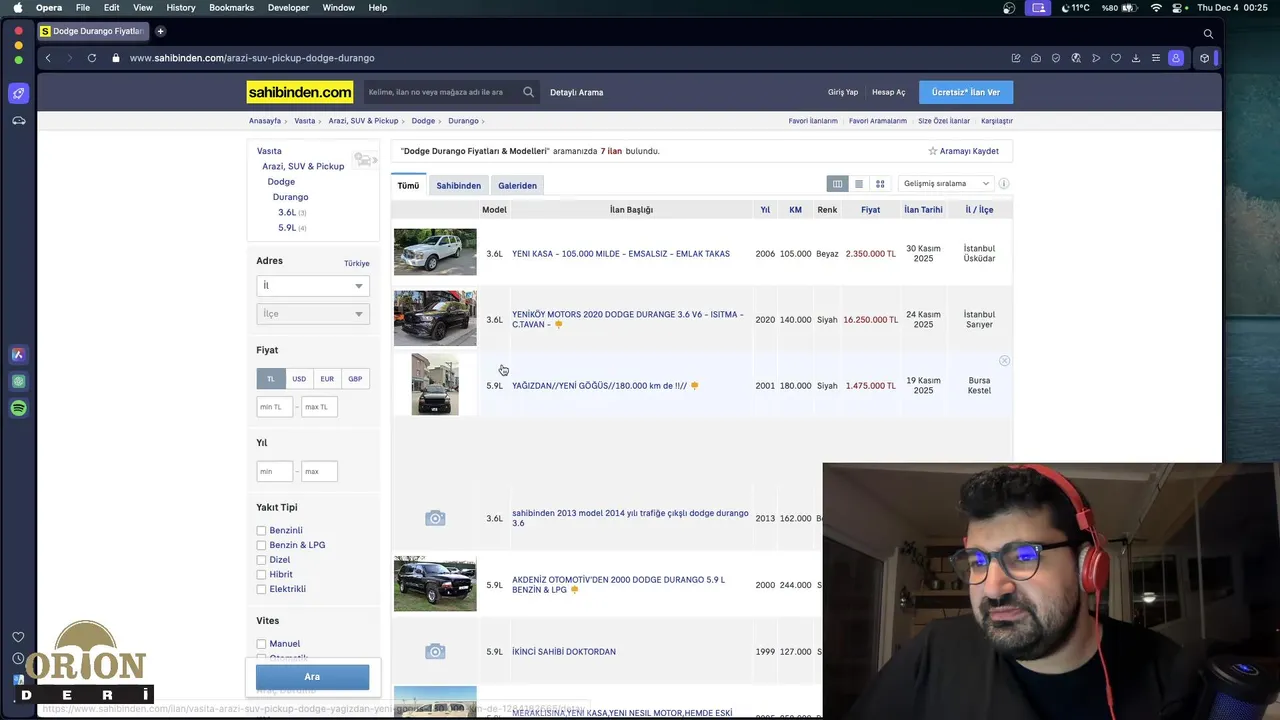The width and height of the screenshot is (1280, 720).
Task: Click the min TL price input field
Action: click(x=275, y=407)
